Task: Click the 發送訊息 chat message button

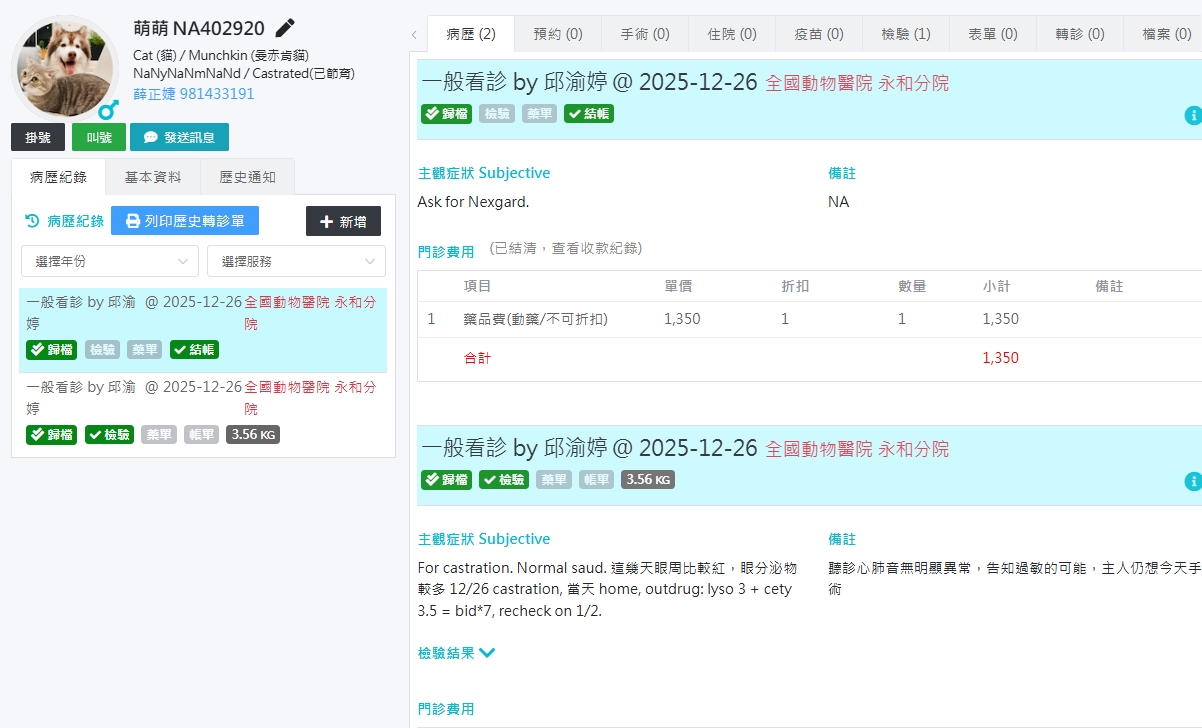Action: tap(179, 137)
